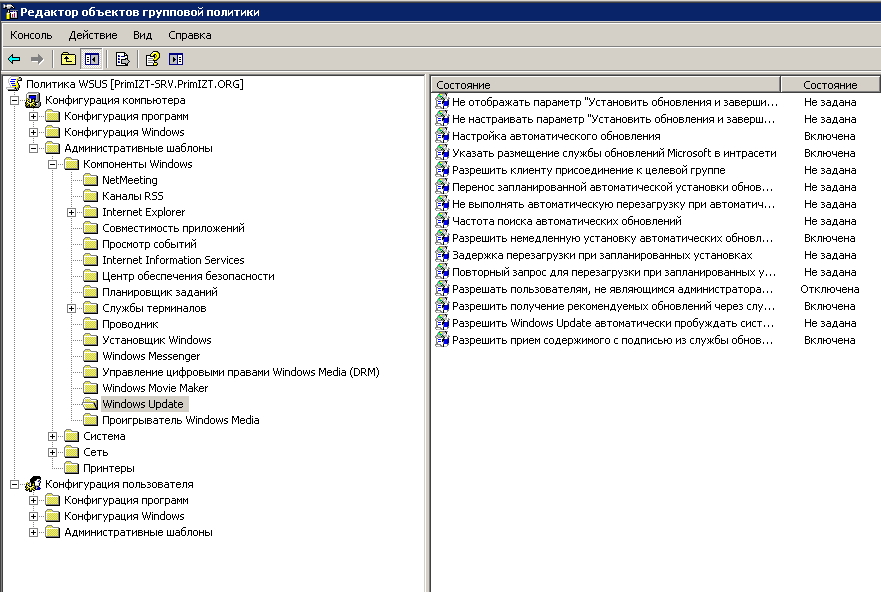The image size is (881, 592).
Task: Click the folder icon beside Проводник
Action: click(90, 324)
